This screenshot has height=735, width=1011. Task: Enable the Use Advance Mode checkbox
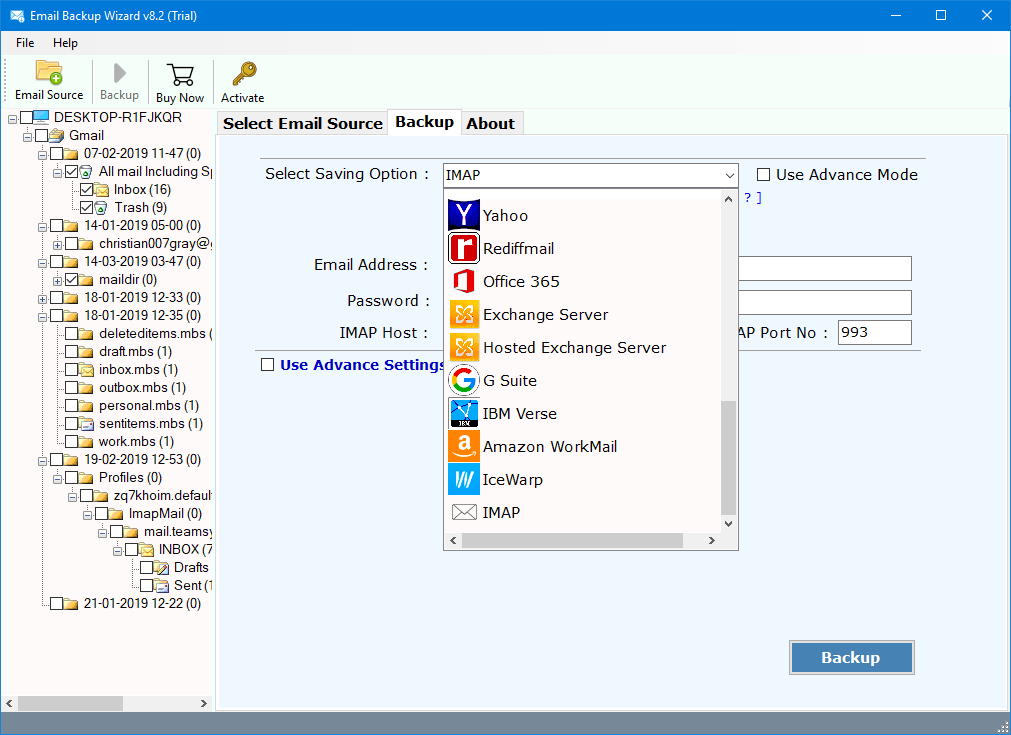click(763, 175)
